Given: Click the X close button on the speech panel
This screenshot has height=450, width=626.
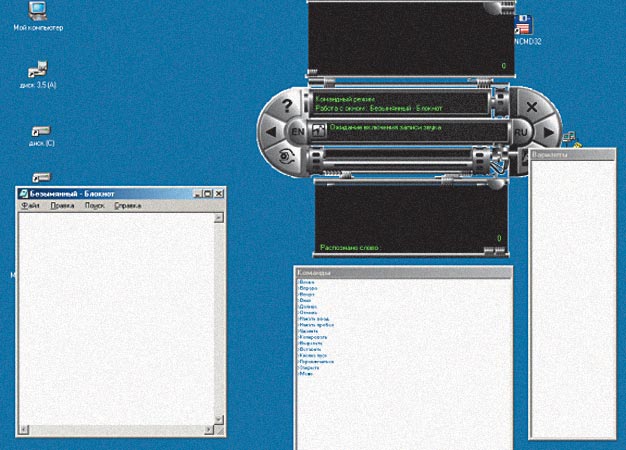Looking at the screenshot, I should point(532,105).
